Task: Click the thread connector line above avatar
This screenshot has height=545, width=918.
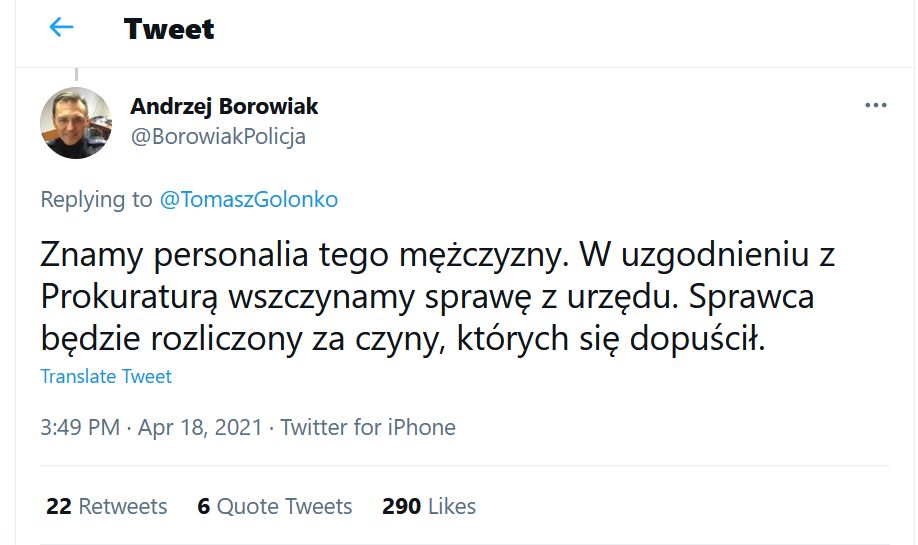Action: 76,75
